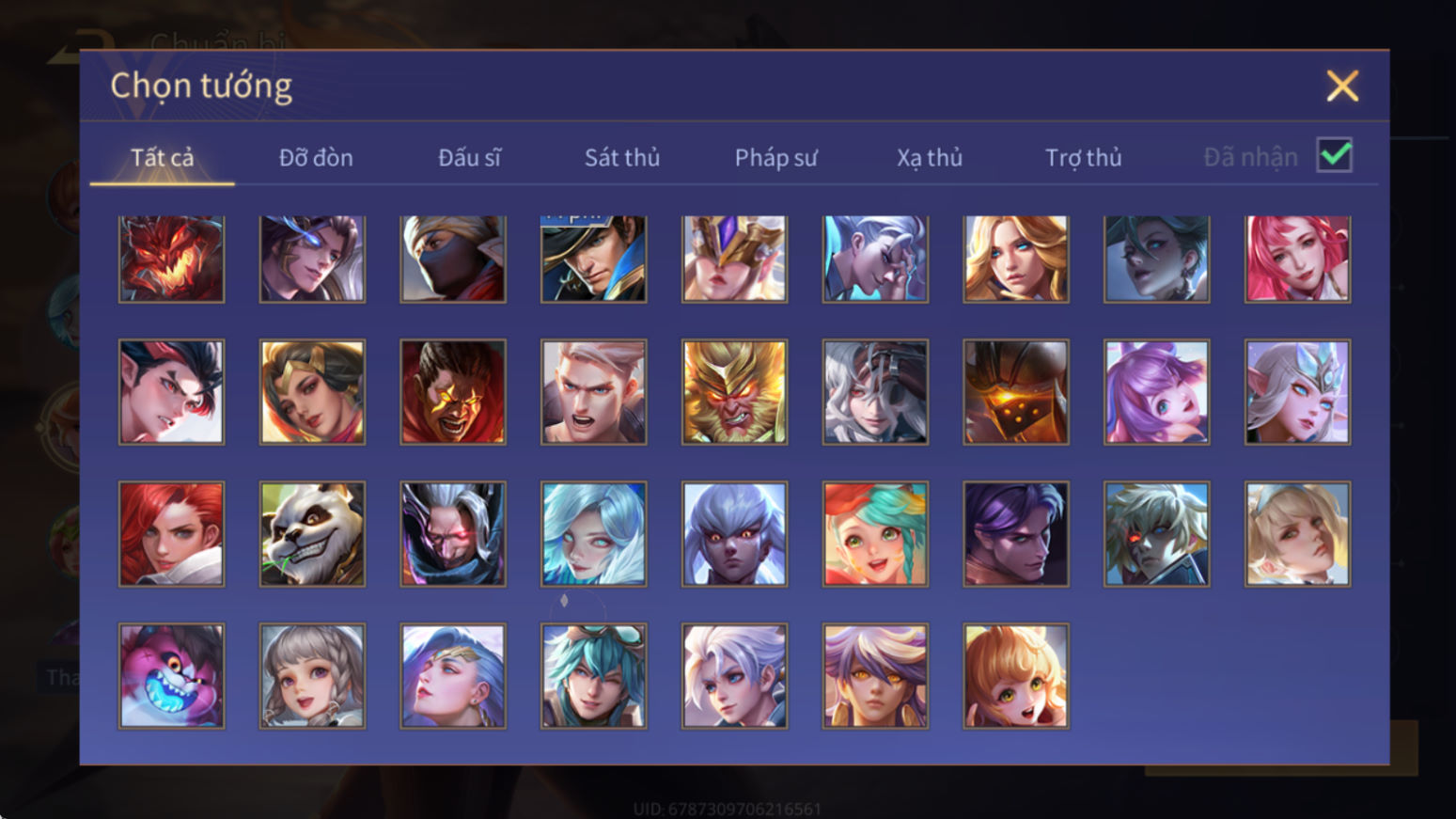Open the Đấu sĩ tab
Image resolution: width=1456 pixels, height=819 pixels.
point(469,157)
